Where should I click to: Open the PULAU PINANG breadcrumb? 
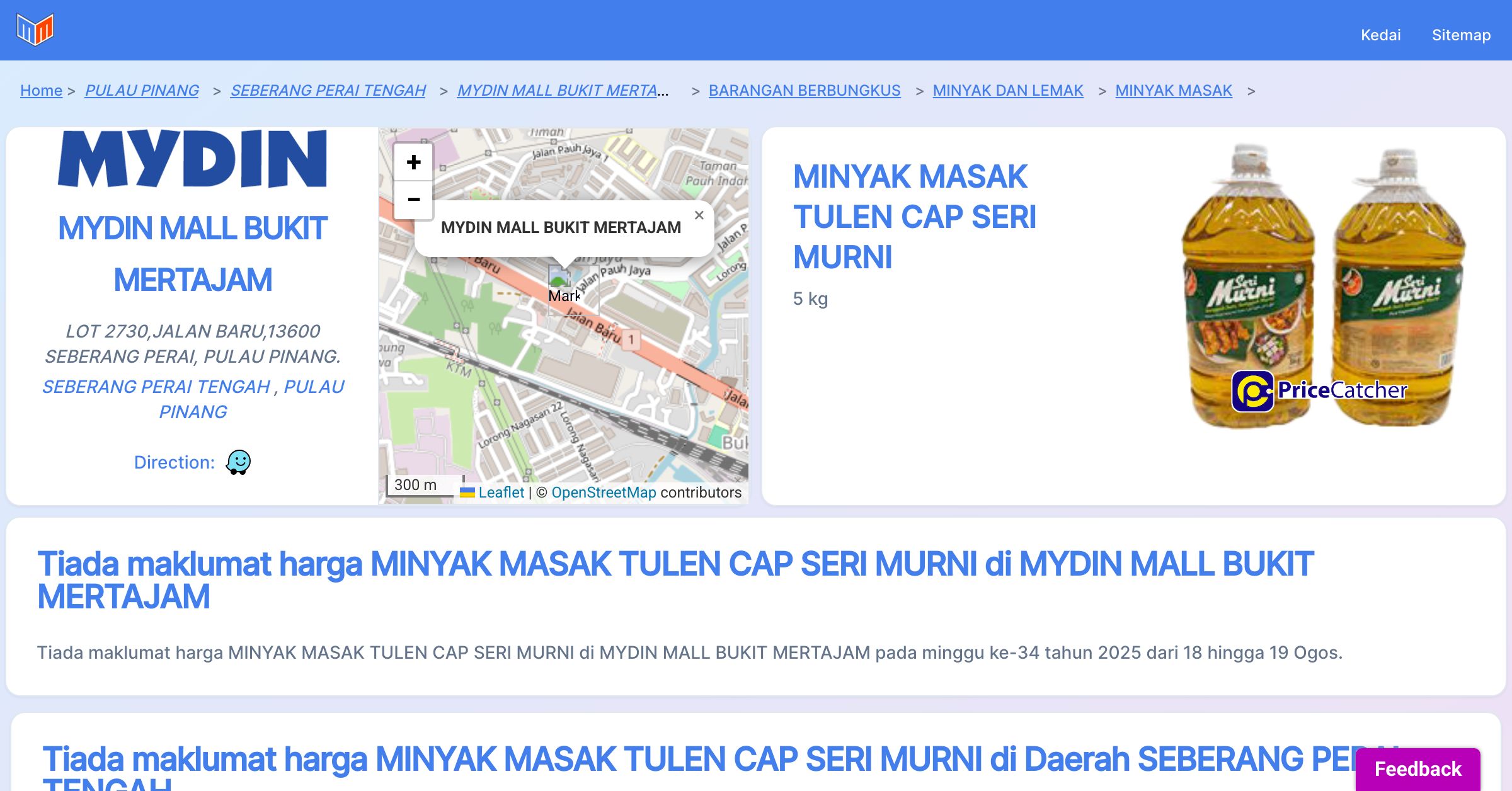[x=142, y=91]
